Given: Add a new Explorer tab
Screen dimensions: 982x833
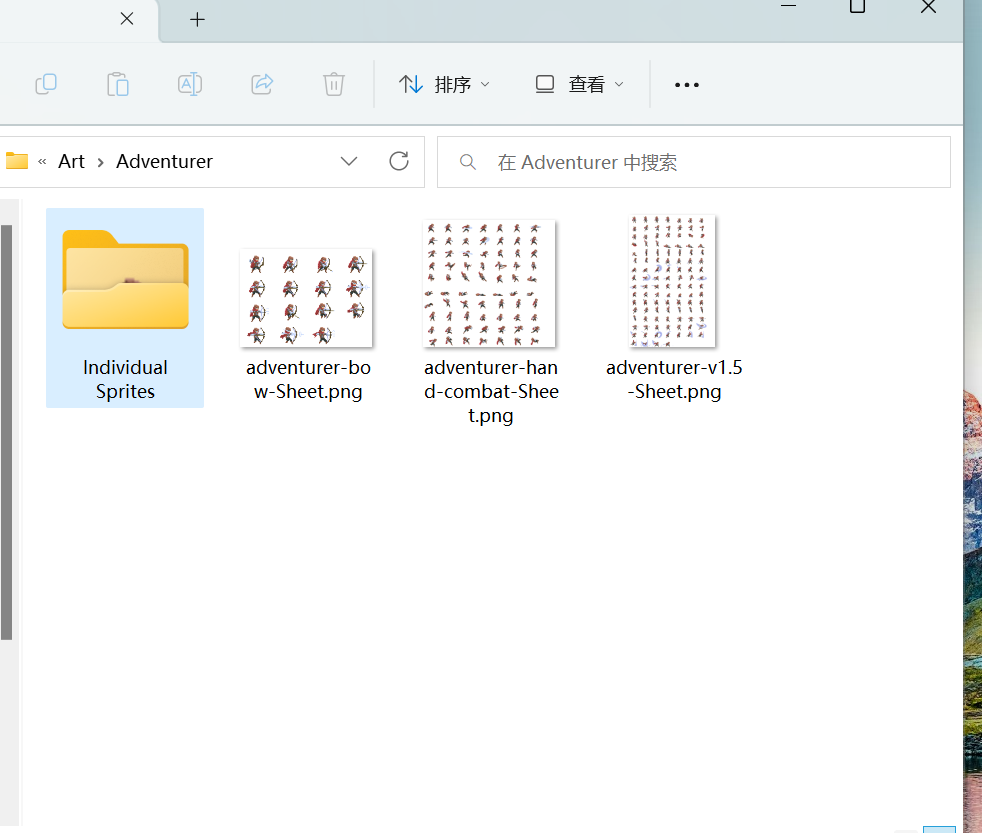Looking at the screenshot, I should (197, 19).
